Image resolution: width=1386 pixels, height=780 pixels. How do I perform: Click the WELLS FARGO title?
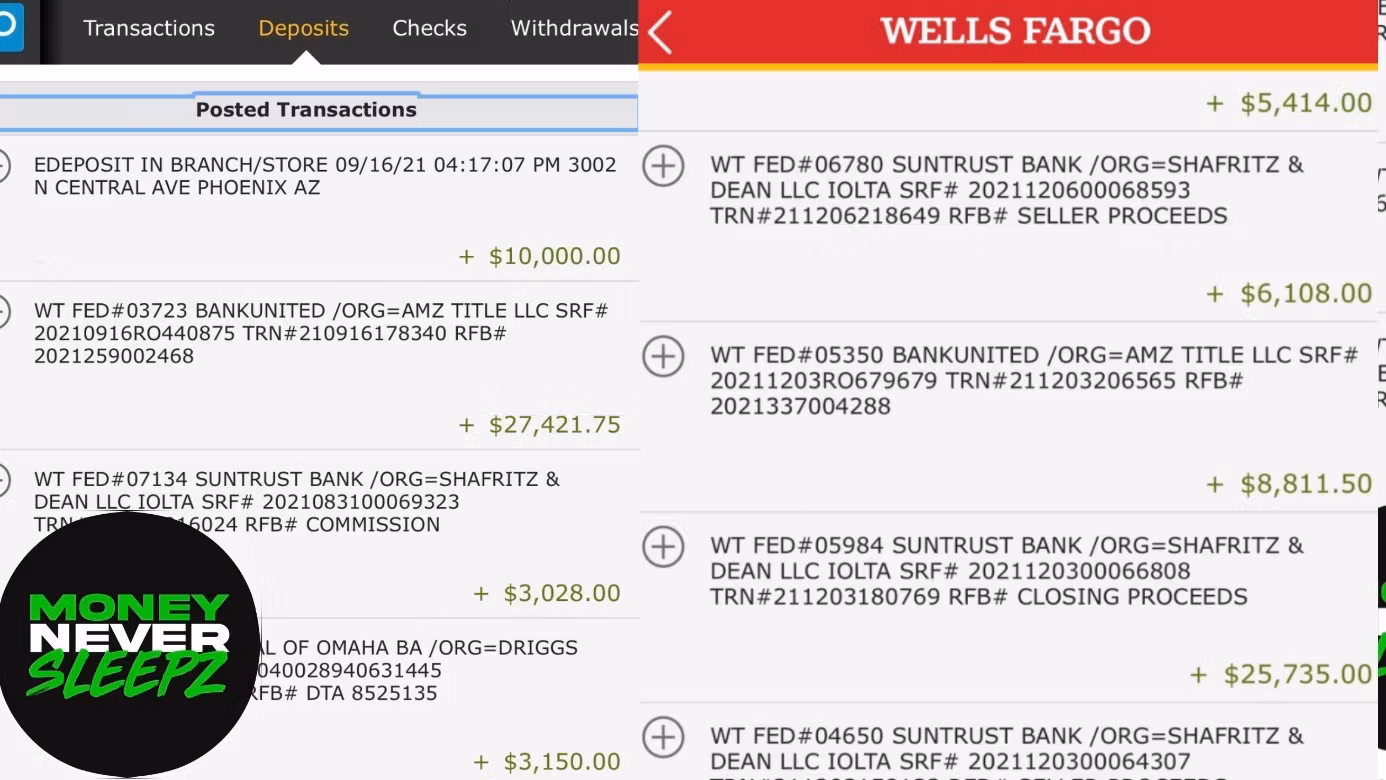coord(1015,31)
